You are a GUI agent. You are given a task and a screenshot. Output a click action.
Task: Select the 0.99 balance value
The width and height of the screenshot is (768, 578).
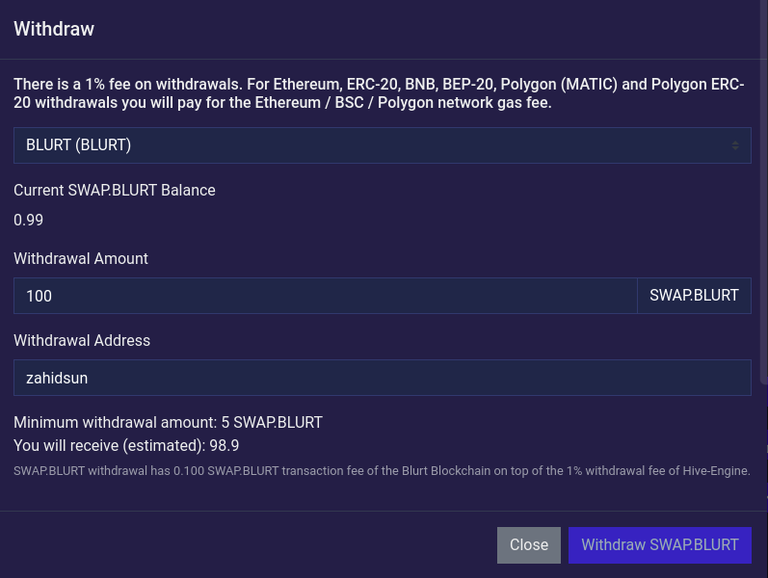click(28, 220)
